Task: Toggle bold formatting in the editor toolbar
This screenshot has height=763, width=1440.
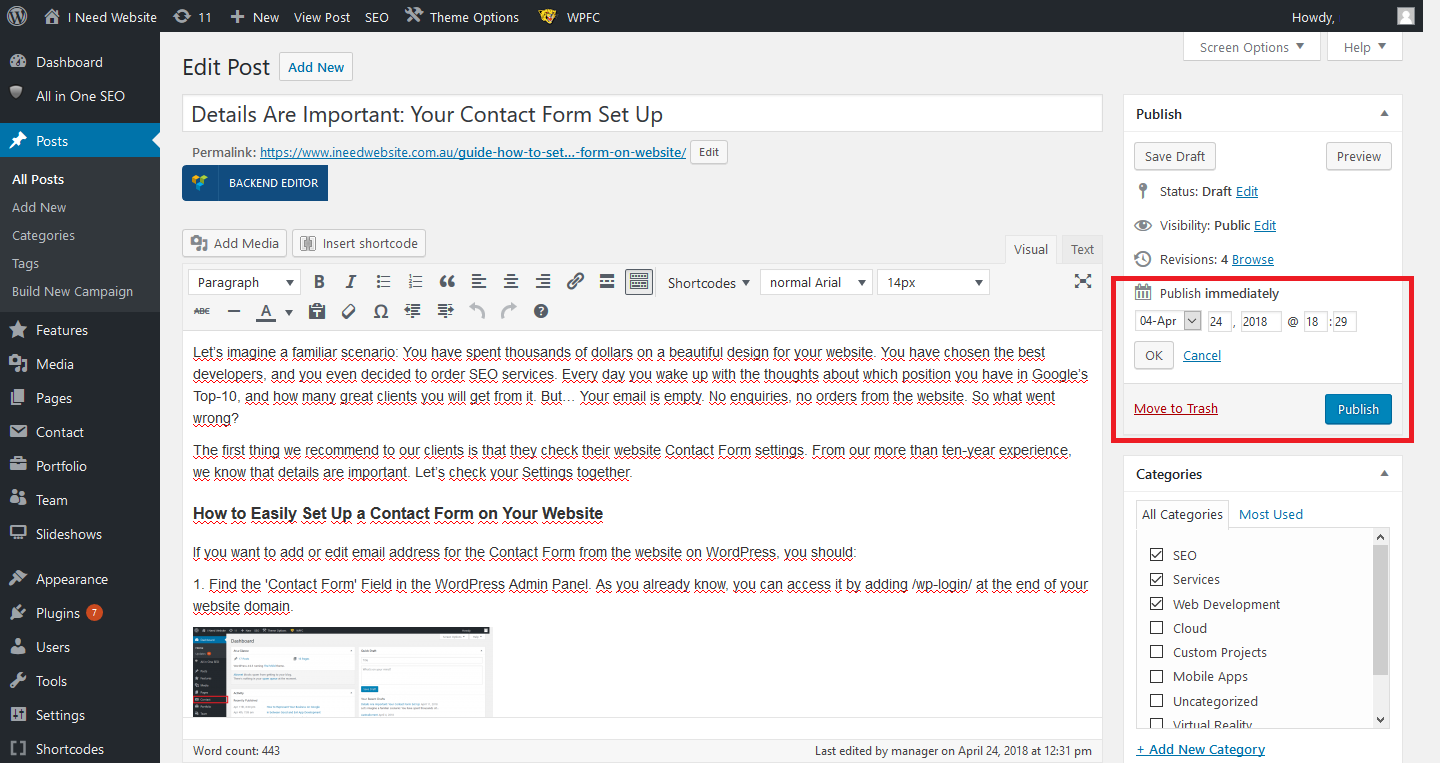Action: click(319, 282)
